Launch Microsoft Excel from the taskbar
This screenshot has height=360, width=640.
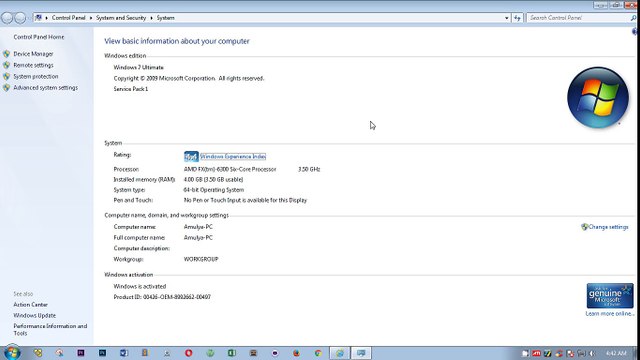pos(232,353)
